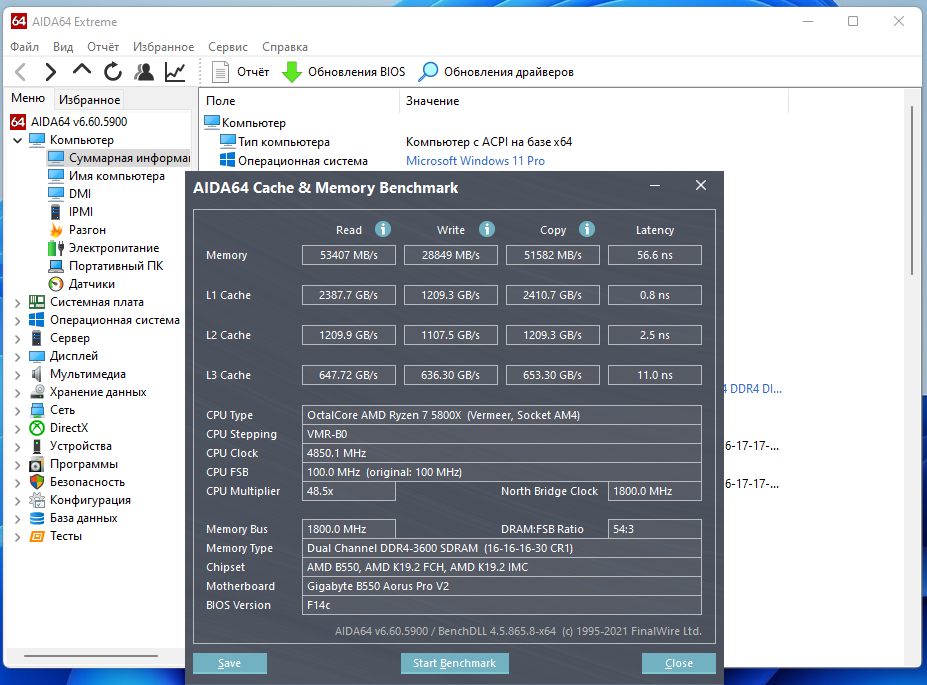Refresh using the circular arrow toolbar icon
Image resolution: width=927 pixels, height=685 pixels.
[x=112, y=72]
